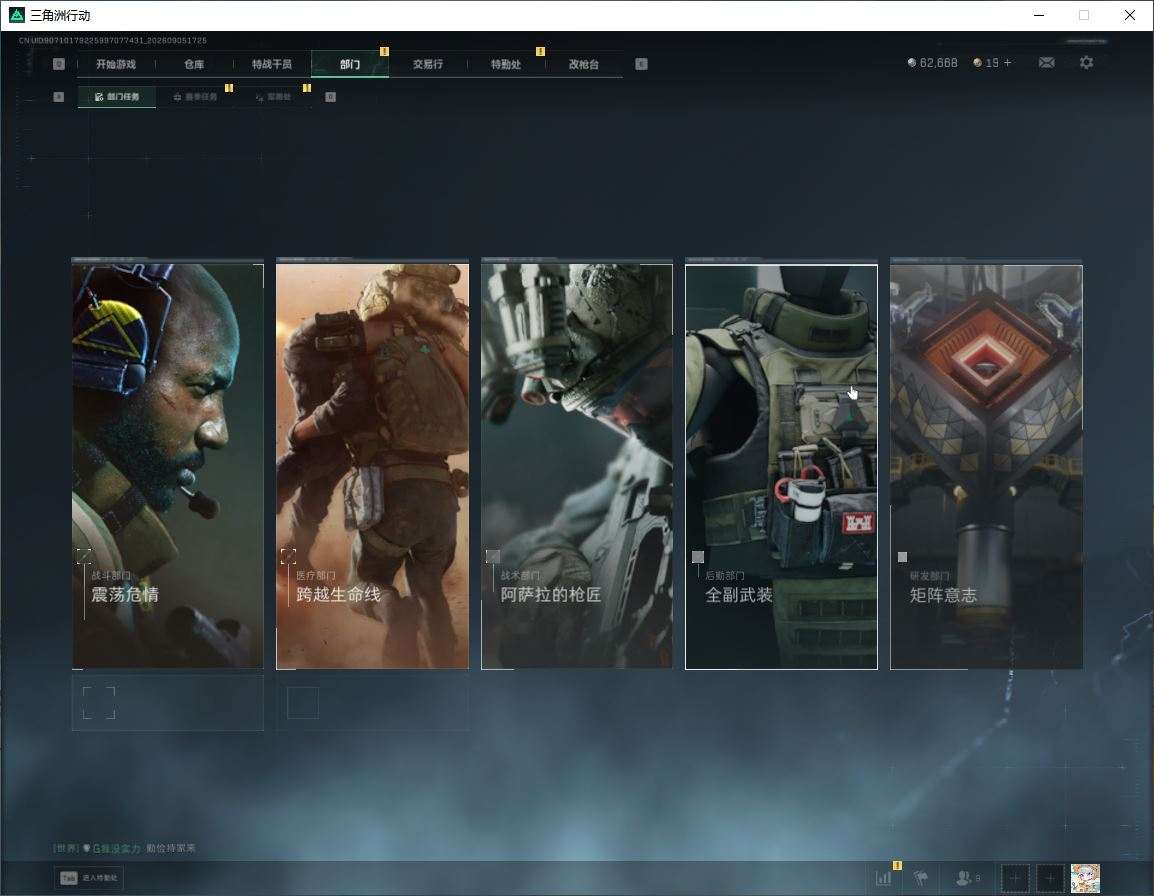Open the friends list icon in bottom bar
This screenshot has width=1154, height=896.
point(966,878)
